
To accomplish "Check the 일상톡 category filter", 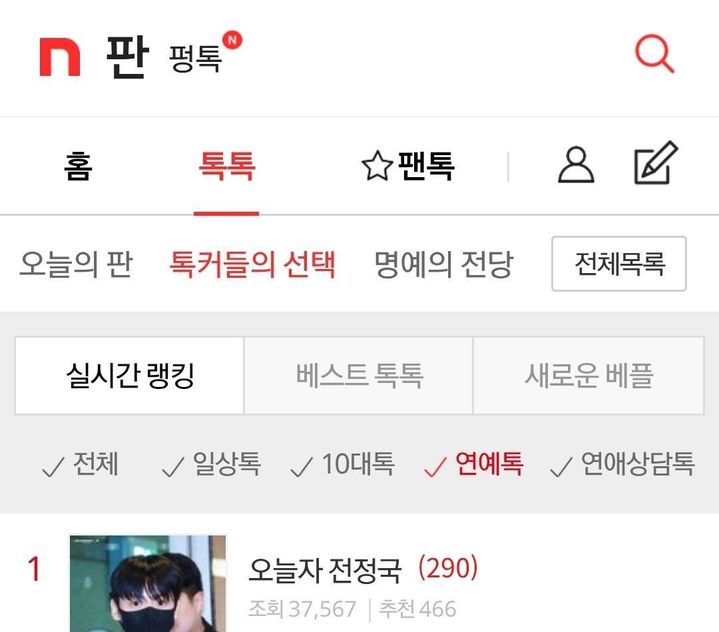I will (211, 464).
